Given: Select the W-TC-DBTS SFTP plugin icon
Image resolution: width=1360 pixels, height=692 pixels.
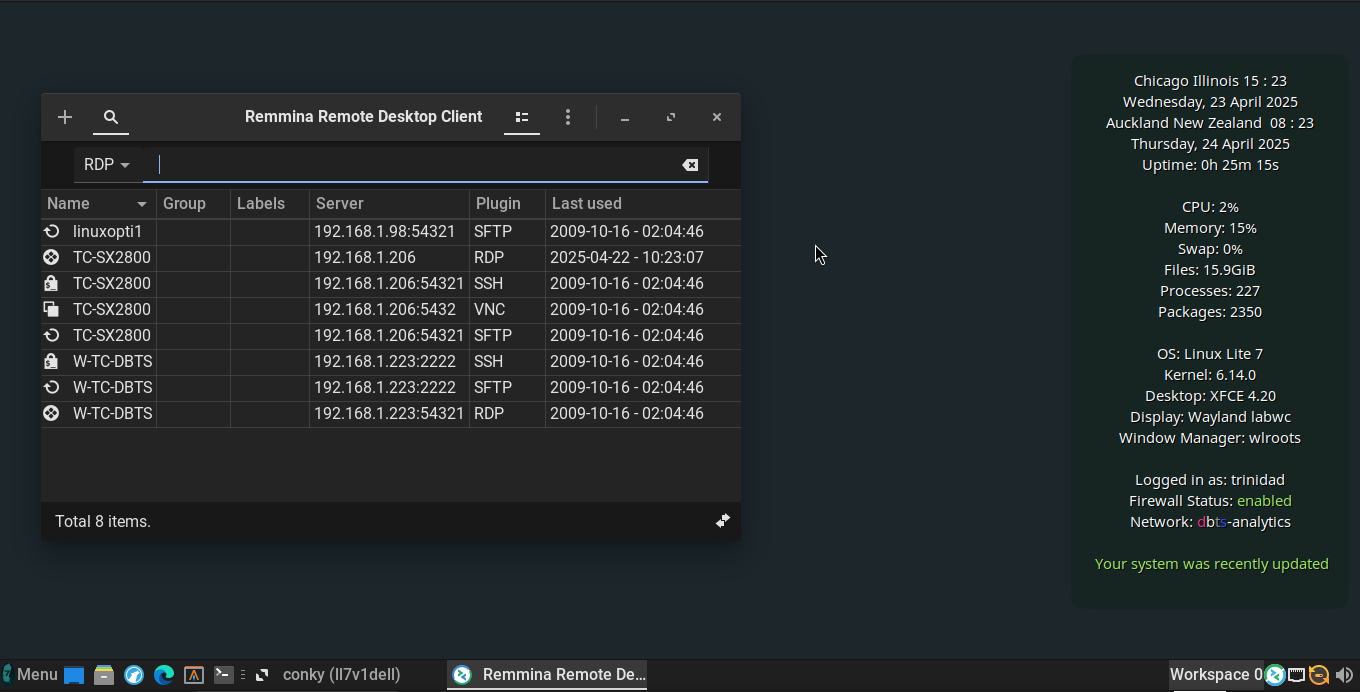Looking at the screenshot, I should [x=51, y=387].
